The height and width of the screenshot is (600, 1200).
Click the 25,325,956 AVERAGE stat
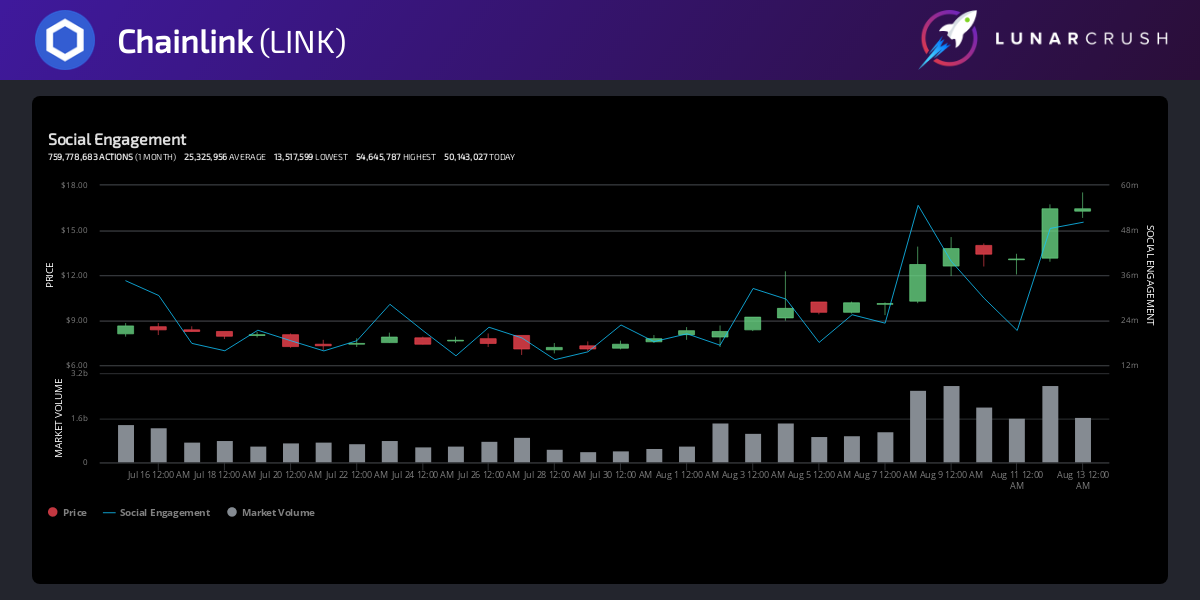[225, 157]
